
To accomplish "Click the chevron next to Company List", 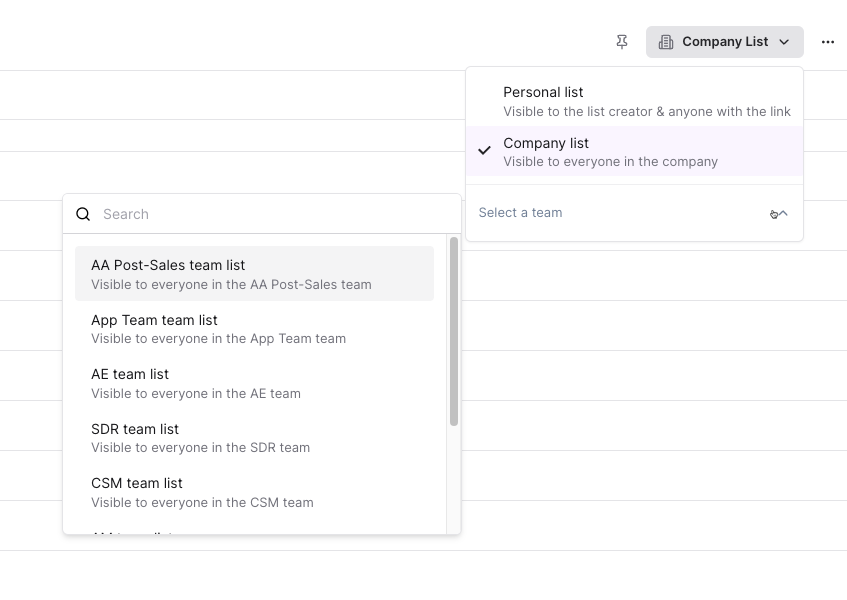I will [784, 42].
